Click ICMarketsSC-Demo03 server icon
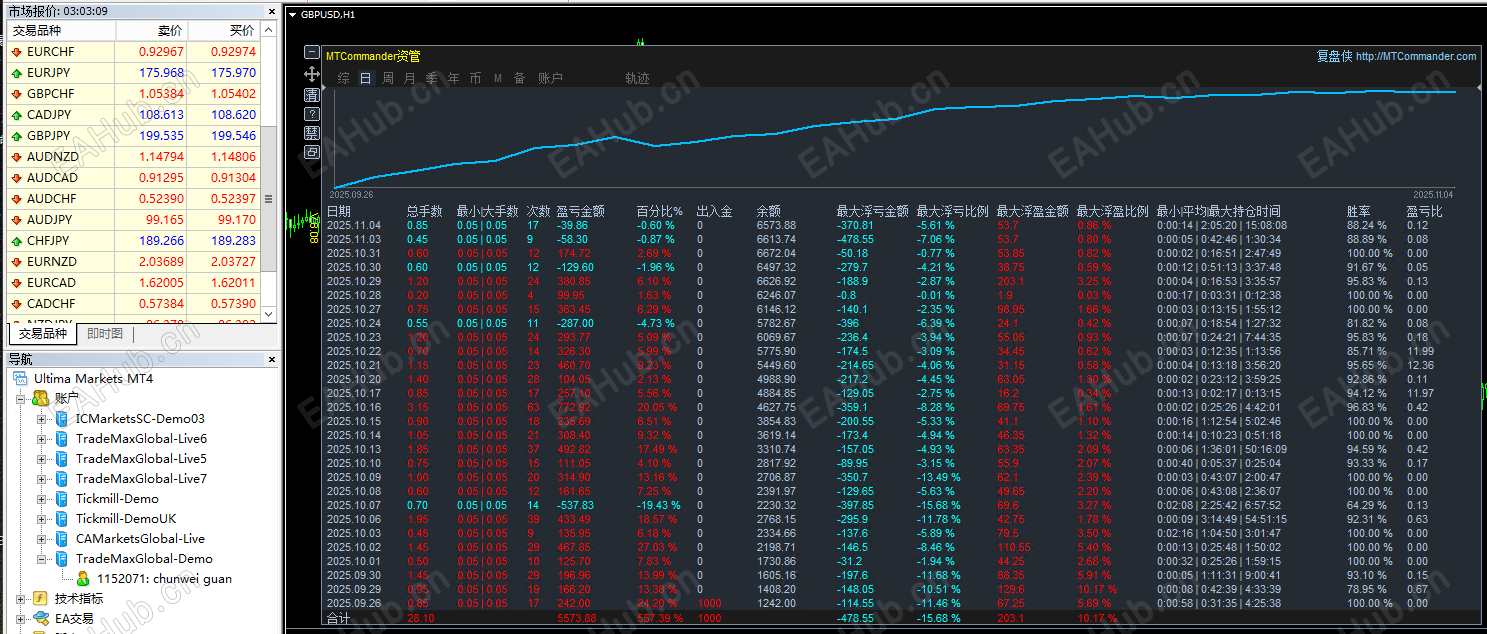1487x634 pixels. coord(62,419)
